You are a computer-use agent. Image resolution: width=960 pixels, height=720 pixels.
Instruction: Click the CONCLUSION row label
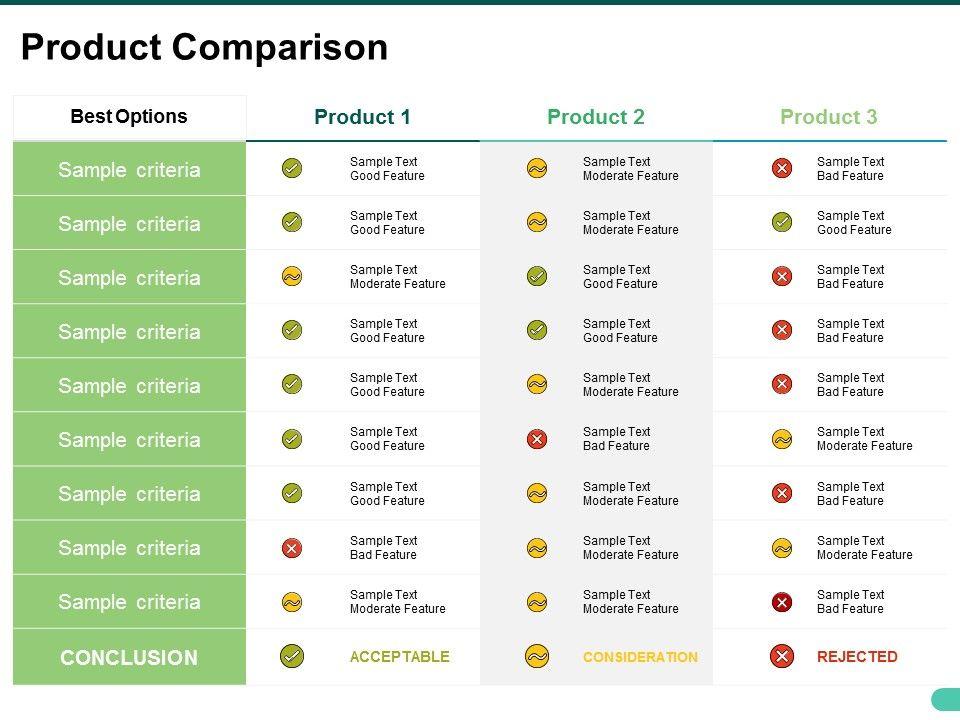click(x=129, y=658)
